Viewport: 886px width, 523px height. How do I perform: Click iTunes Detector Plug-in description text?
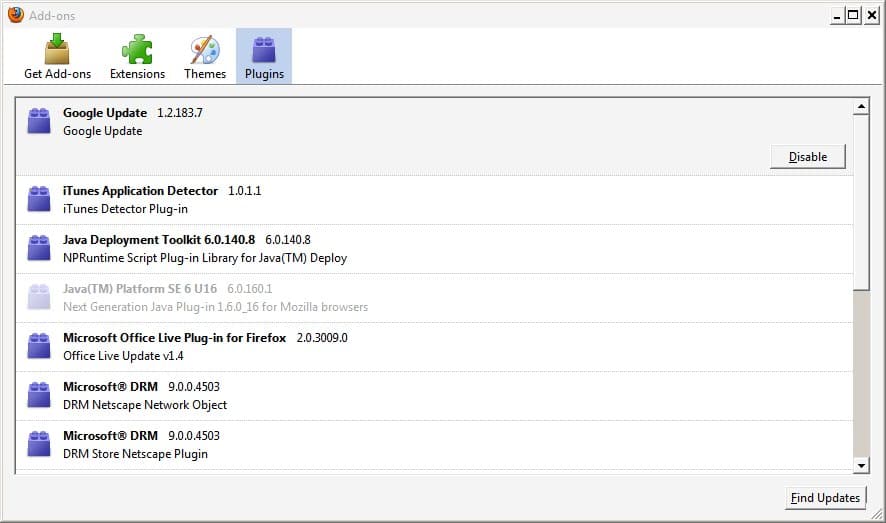pos(125,209)
